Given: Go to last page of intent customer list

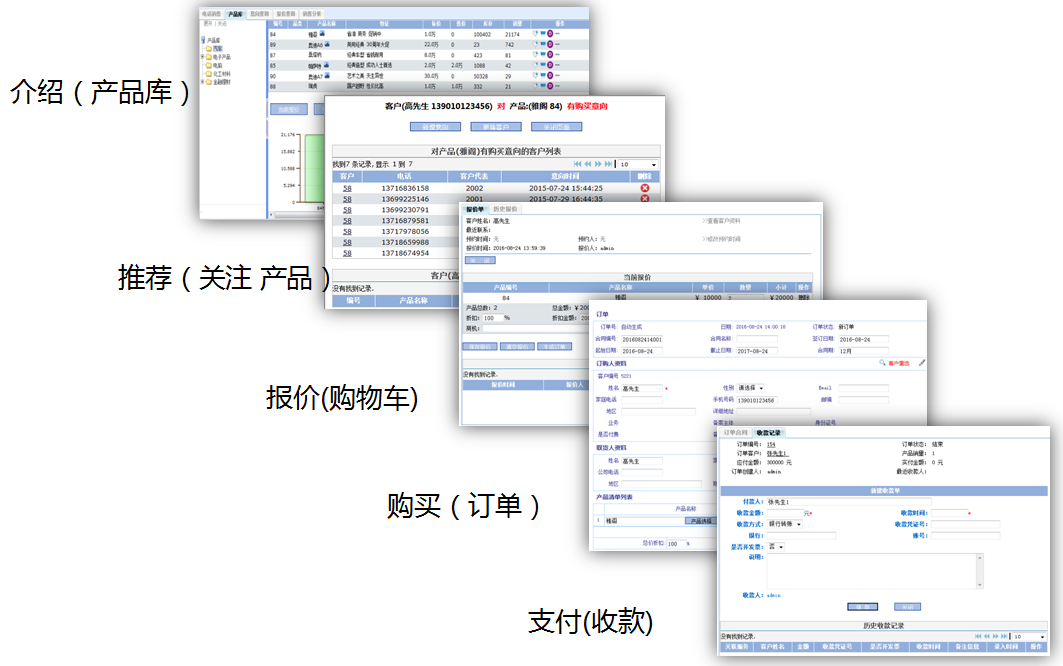Looking at the screenshot, I should pos(608,164).
